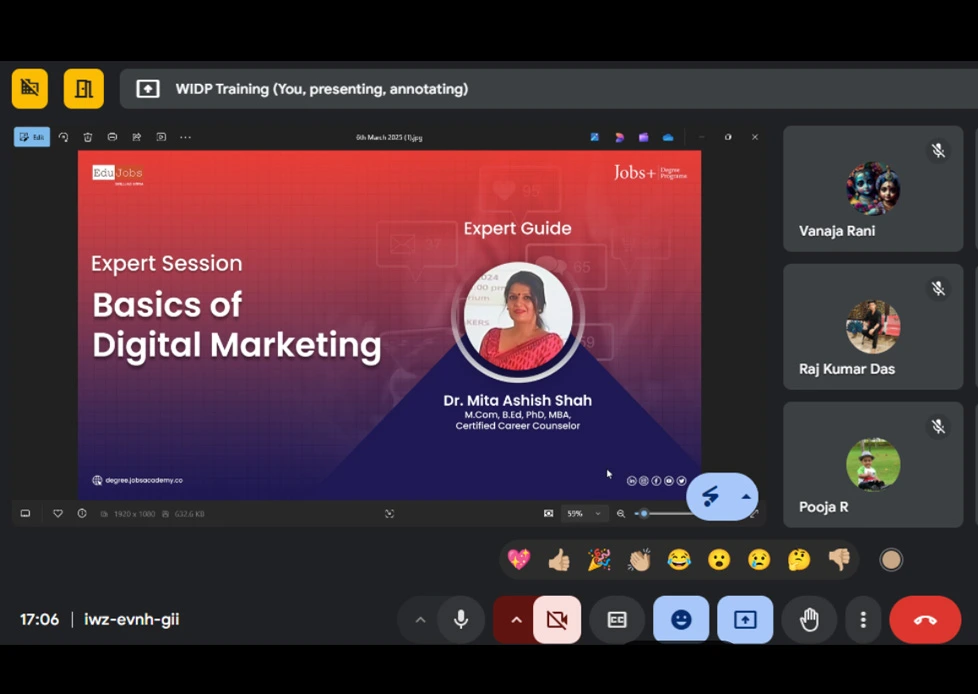Start slideshow from the Photos toolbar
The height and width of the screenshot is (694, 978).
click(161, 137)
